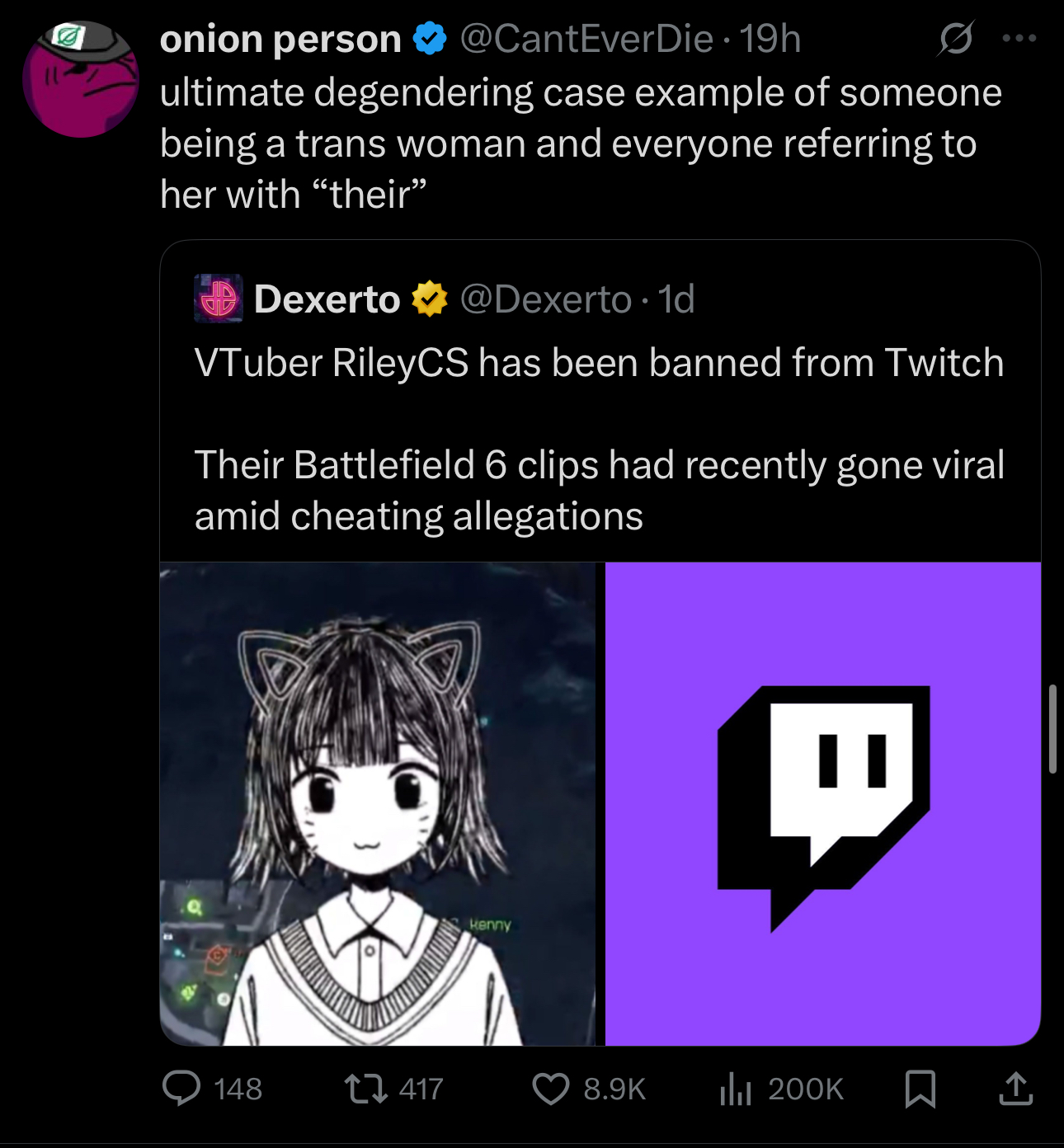Repost the tweet with 417 reposts
The width and height of the screenshot is (1064, 1148).
[x=394, y=1089]
